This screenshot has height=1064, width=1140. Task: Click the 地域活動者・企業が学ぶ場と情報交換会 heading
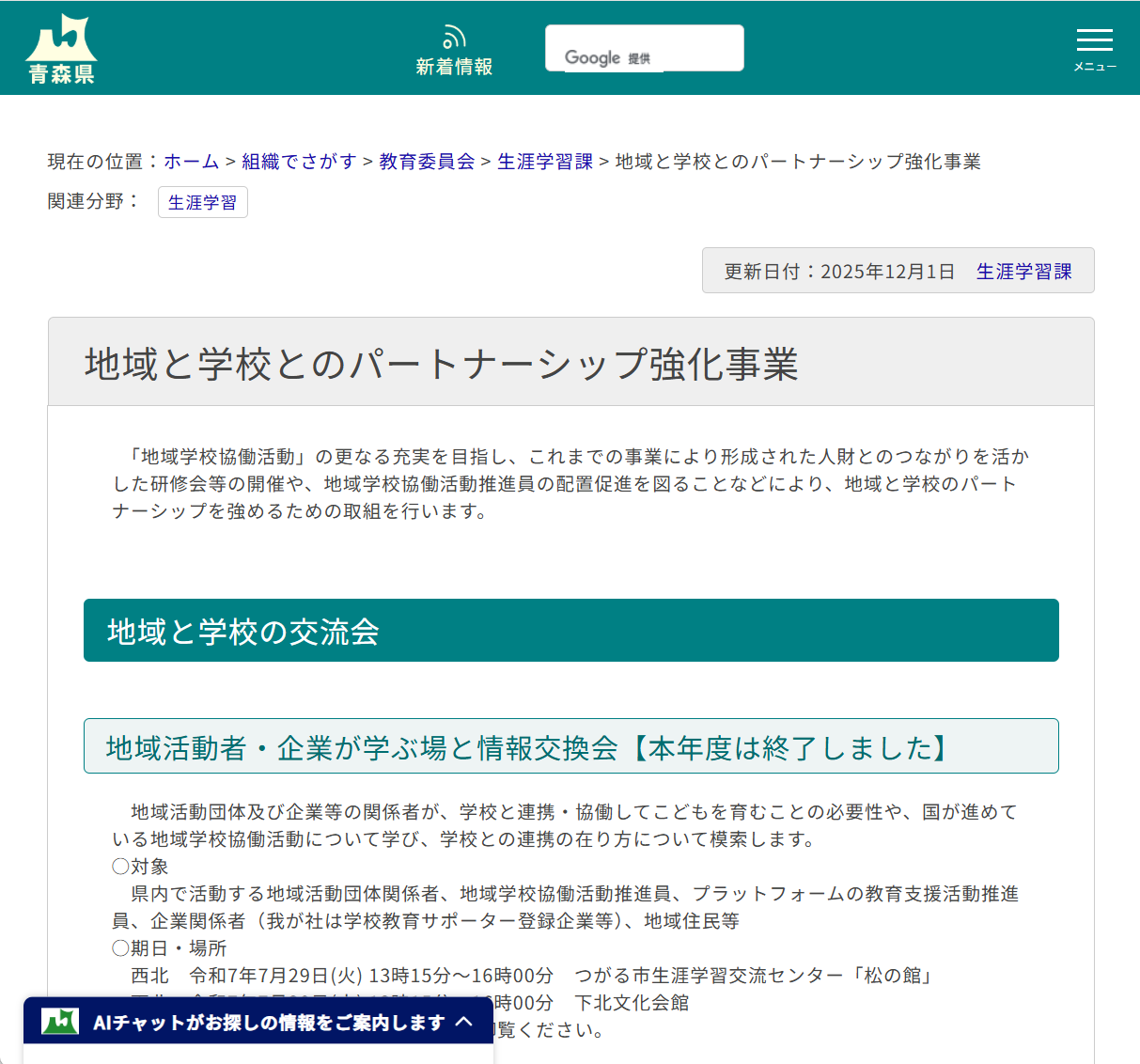tap(526, 745)
